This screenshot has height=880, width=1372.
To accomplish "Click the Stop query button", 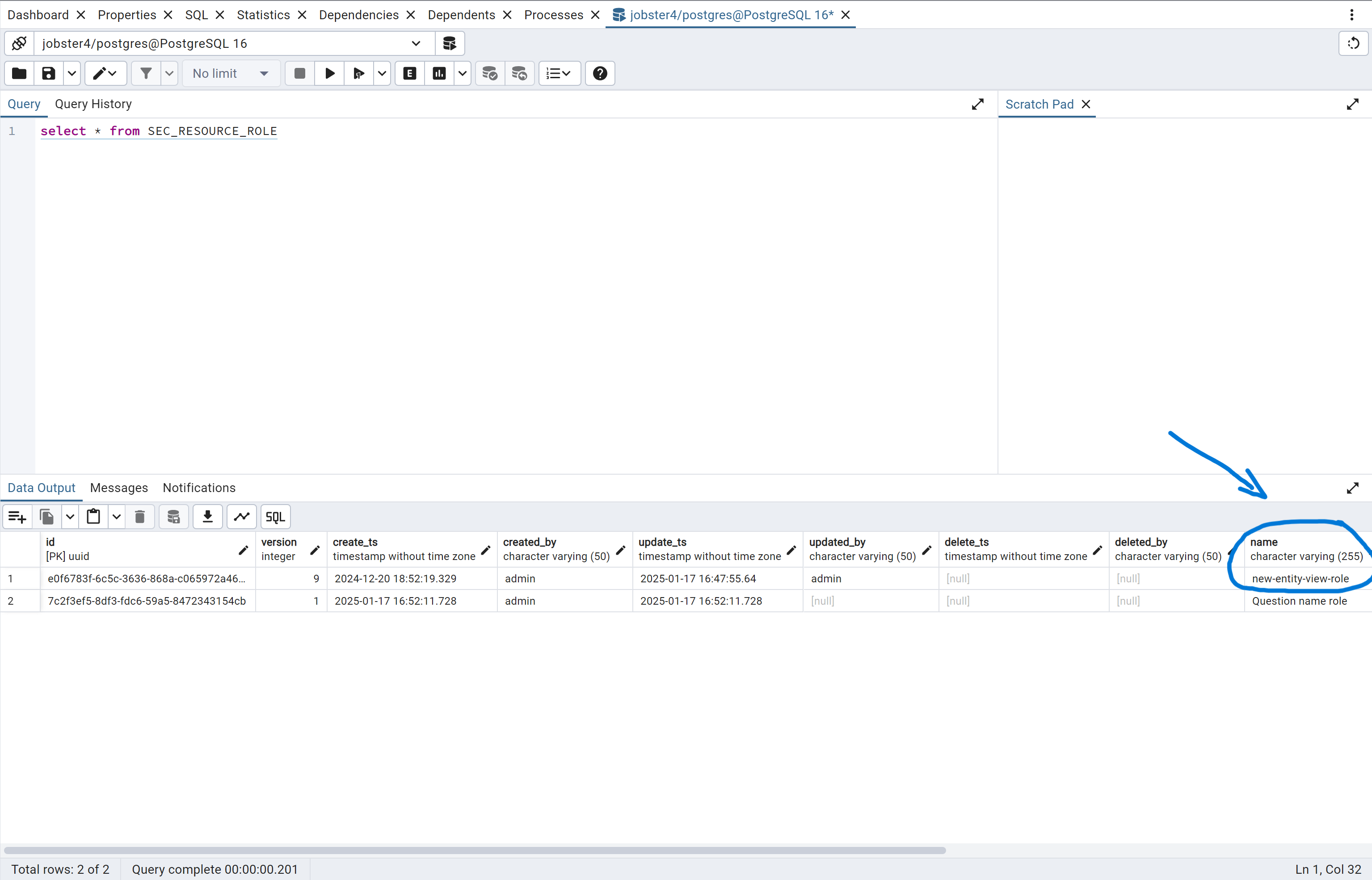I will point(299,73).
